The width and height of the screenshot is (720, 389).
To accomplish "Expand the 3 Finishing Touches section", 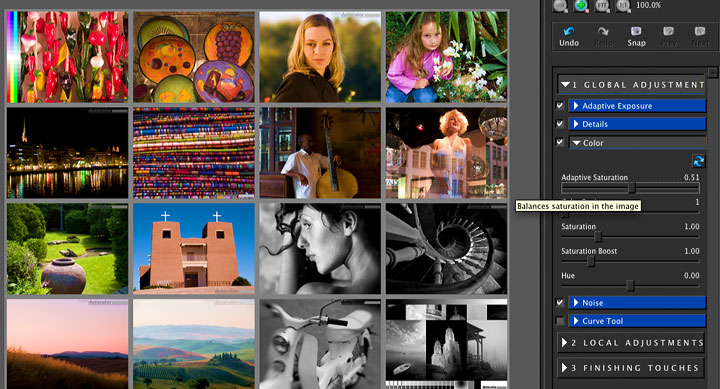I will click(630, 368).
